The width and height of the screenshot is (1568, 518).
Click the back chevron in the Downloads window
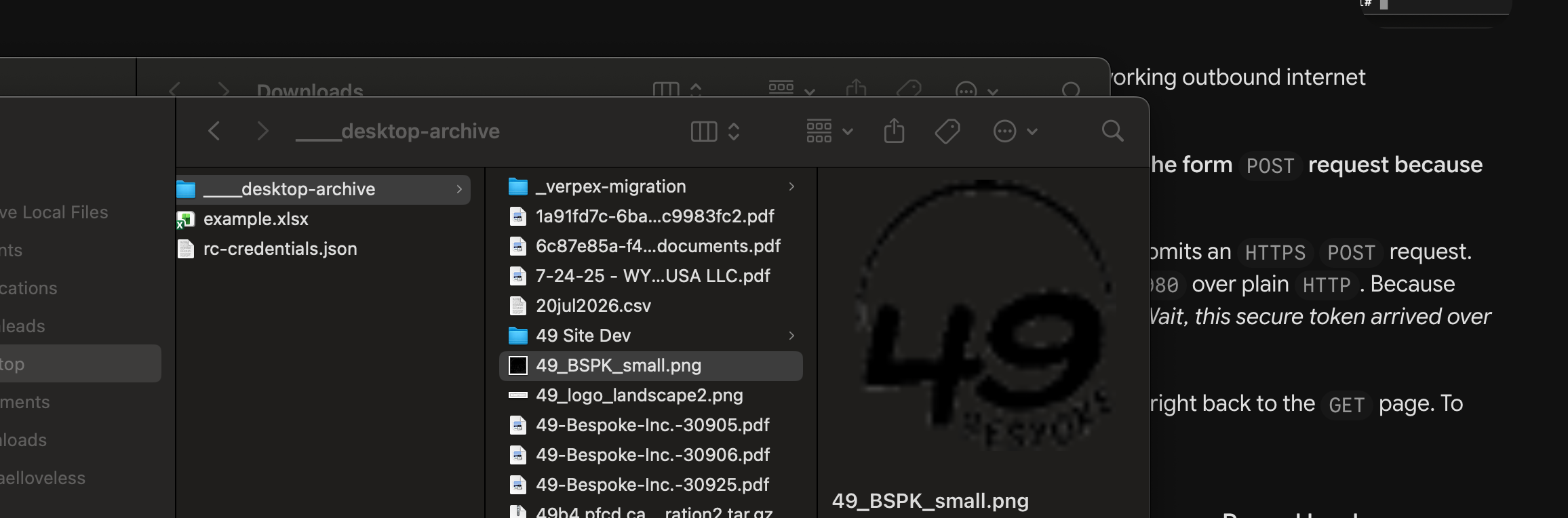175,89
